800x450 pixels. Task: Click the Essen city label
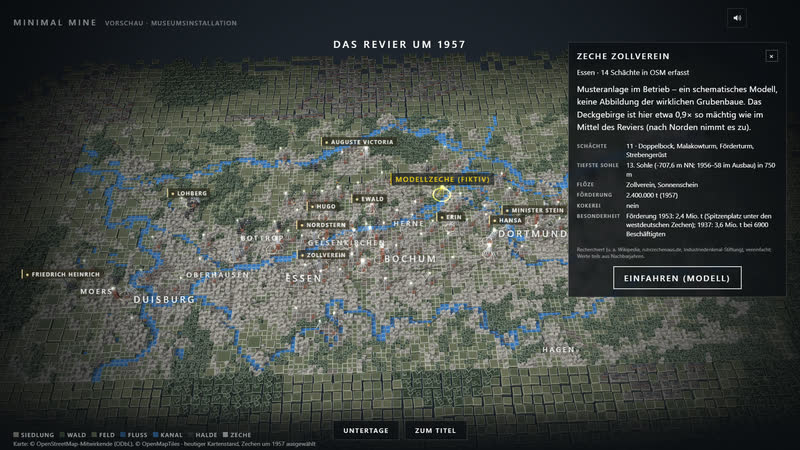[304, 278]
